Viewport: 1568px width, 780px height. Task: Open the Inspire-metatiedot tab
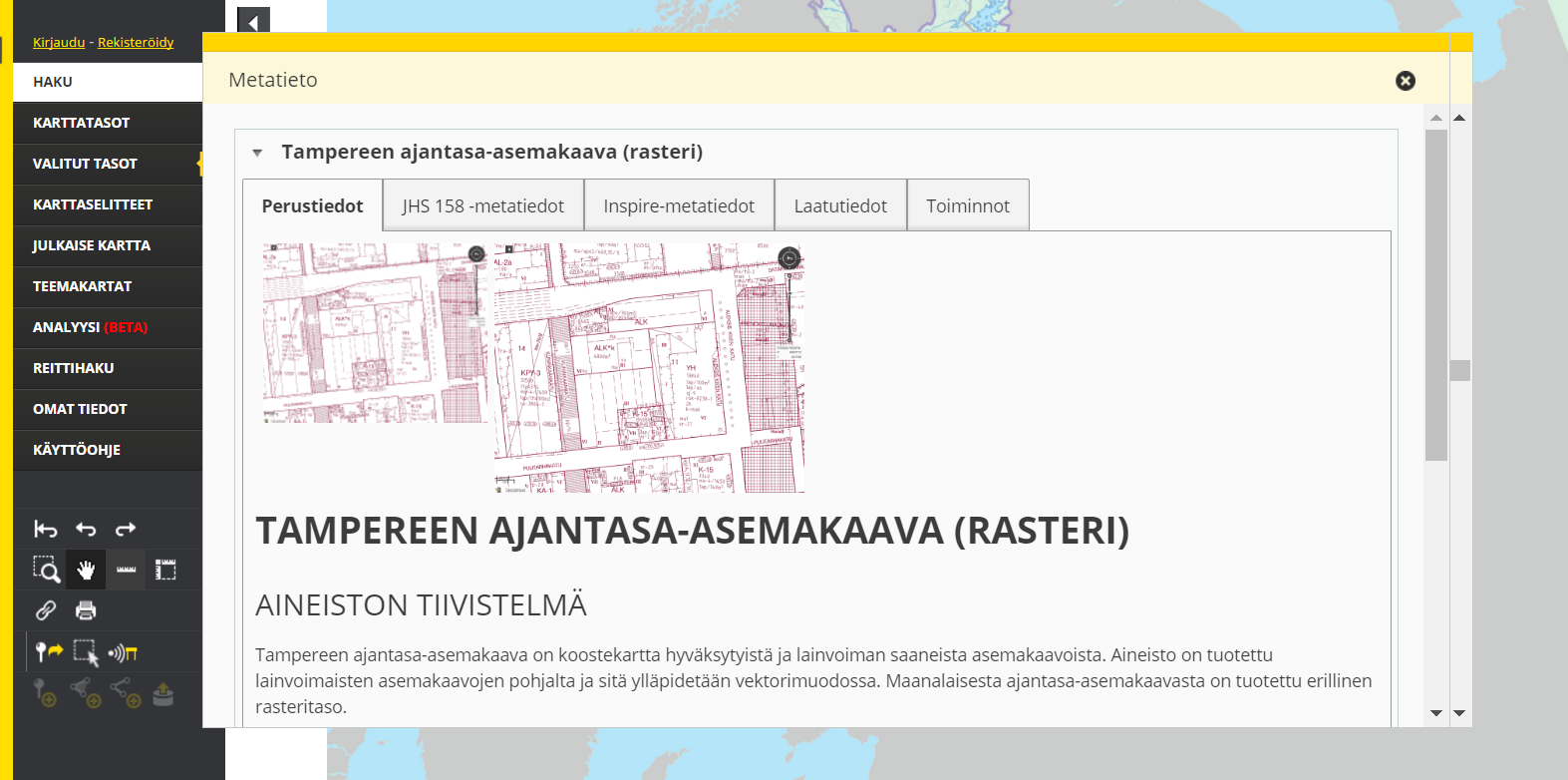(x=679, y=205)
